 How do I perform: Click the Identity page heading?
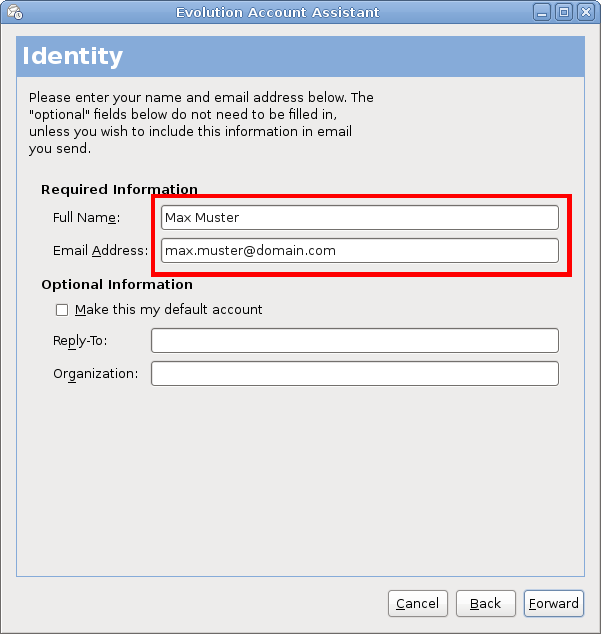click(x=72, y=56)
